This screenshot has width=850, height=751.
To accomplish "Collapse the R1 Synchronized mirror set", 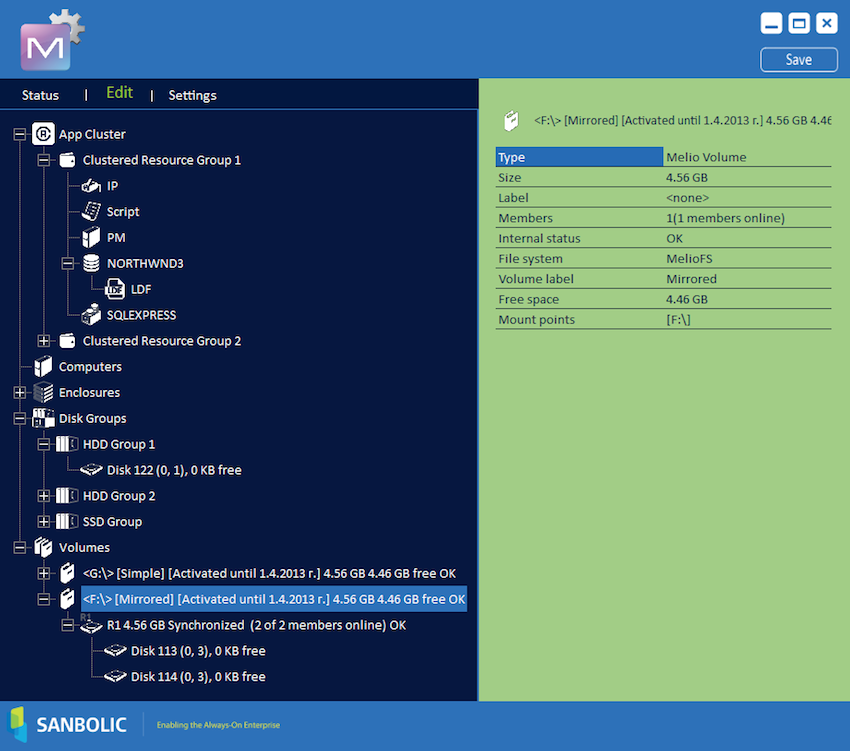I will 67,625.
